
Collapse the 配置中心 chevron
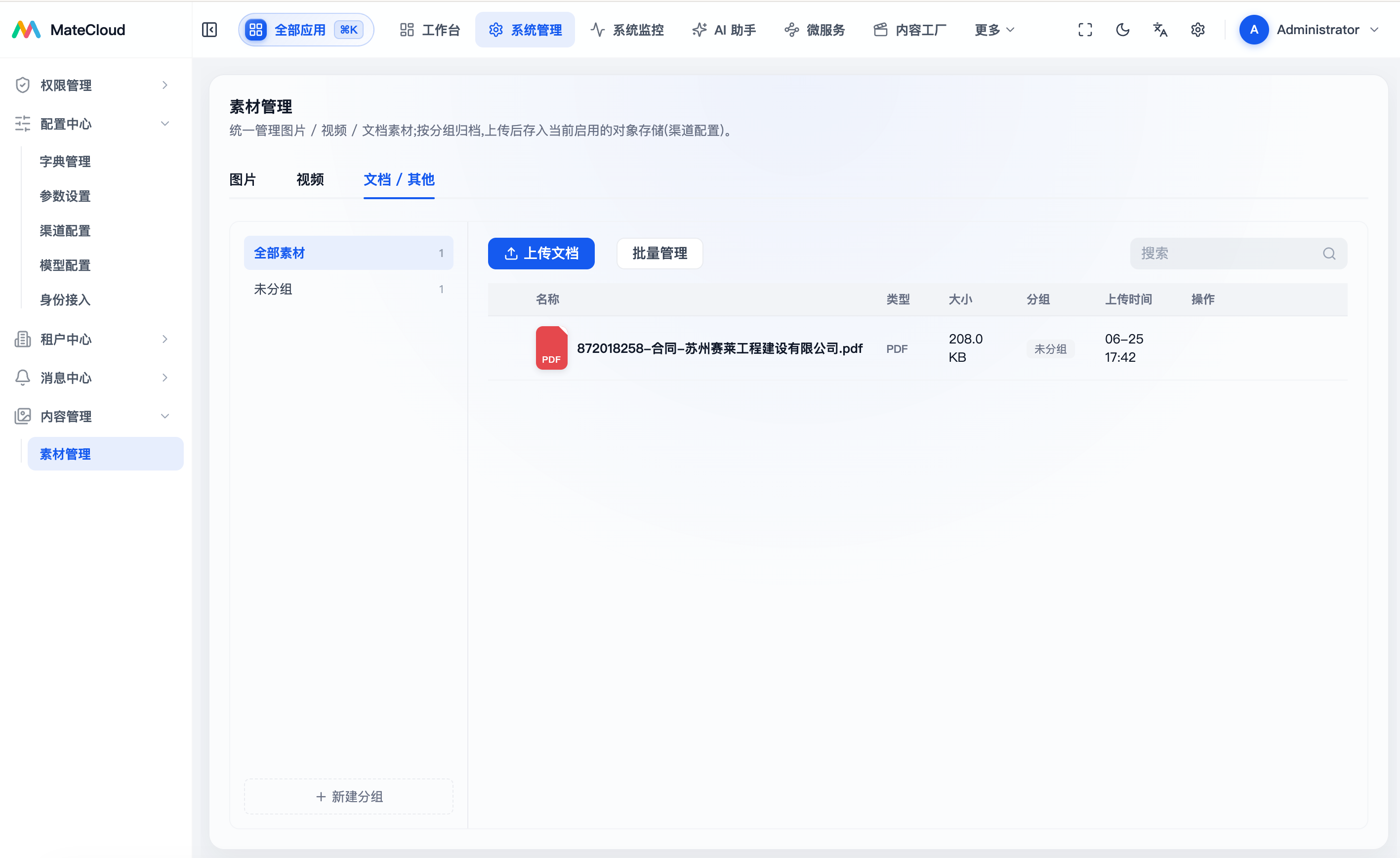point(165,124)
